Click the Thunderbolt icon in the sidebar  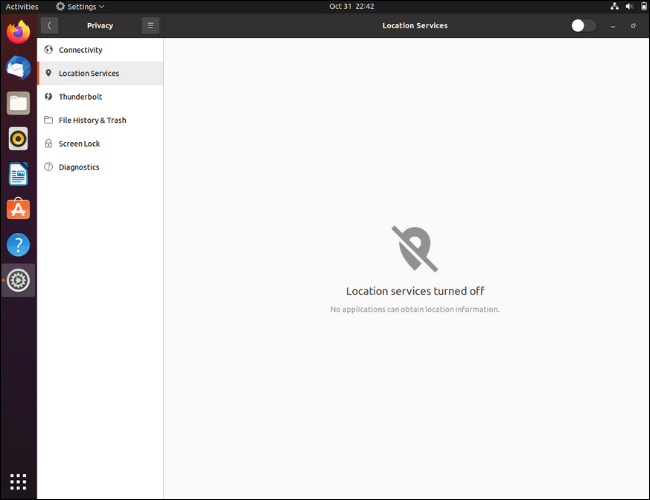[x=49, y=97]
